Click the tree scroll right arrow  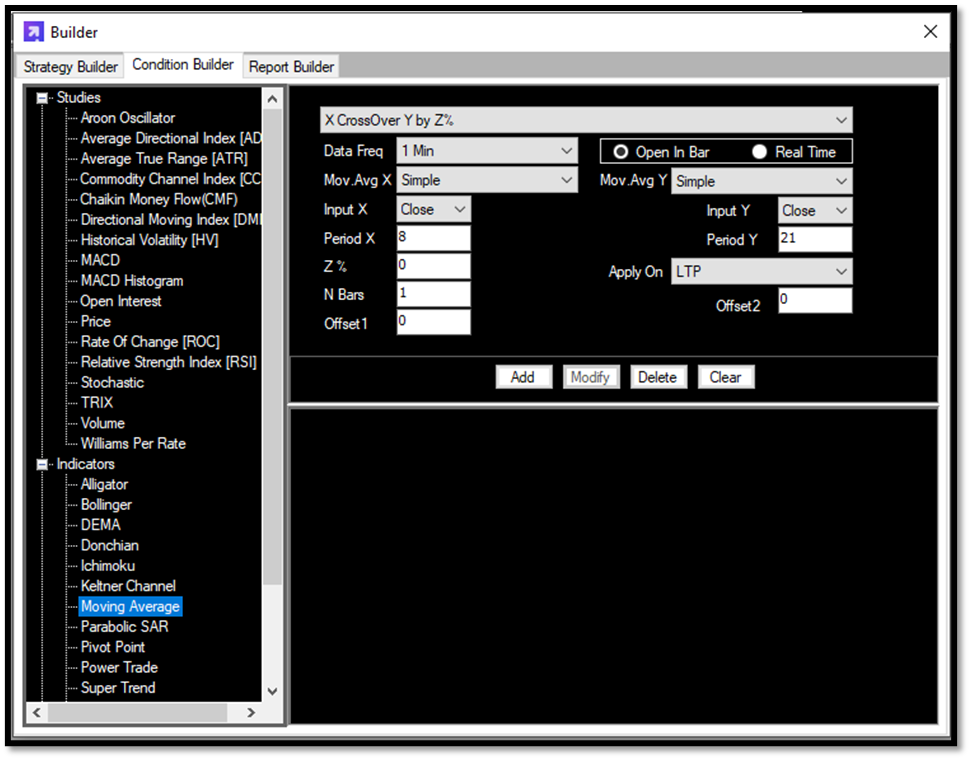[x=251, y=713]
